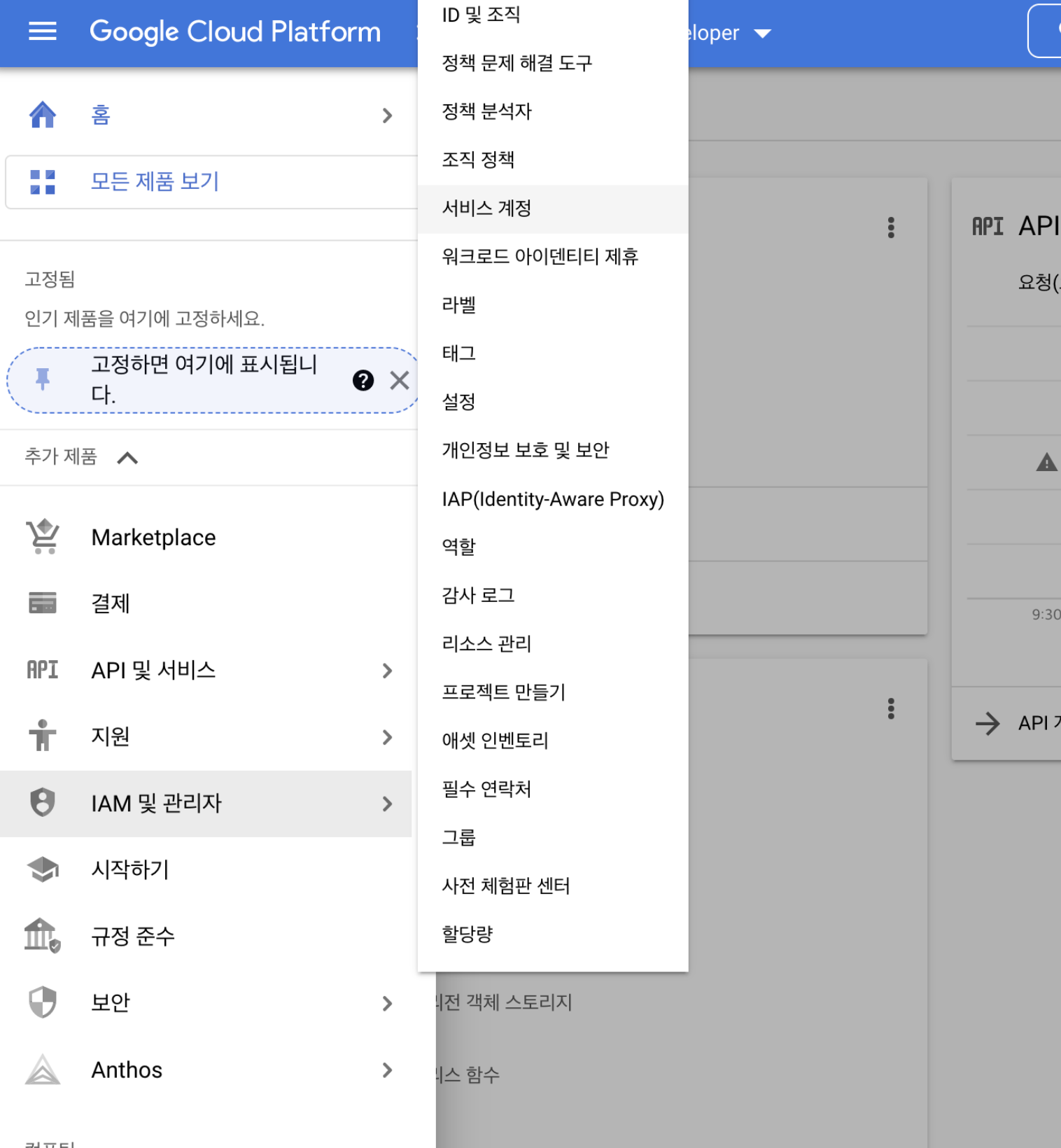
Task: Click the 규정 준수 compliance building icon
Action: [43, 935]
